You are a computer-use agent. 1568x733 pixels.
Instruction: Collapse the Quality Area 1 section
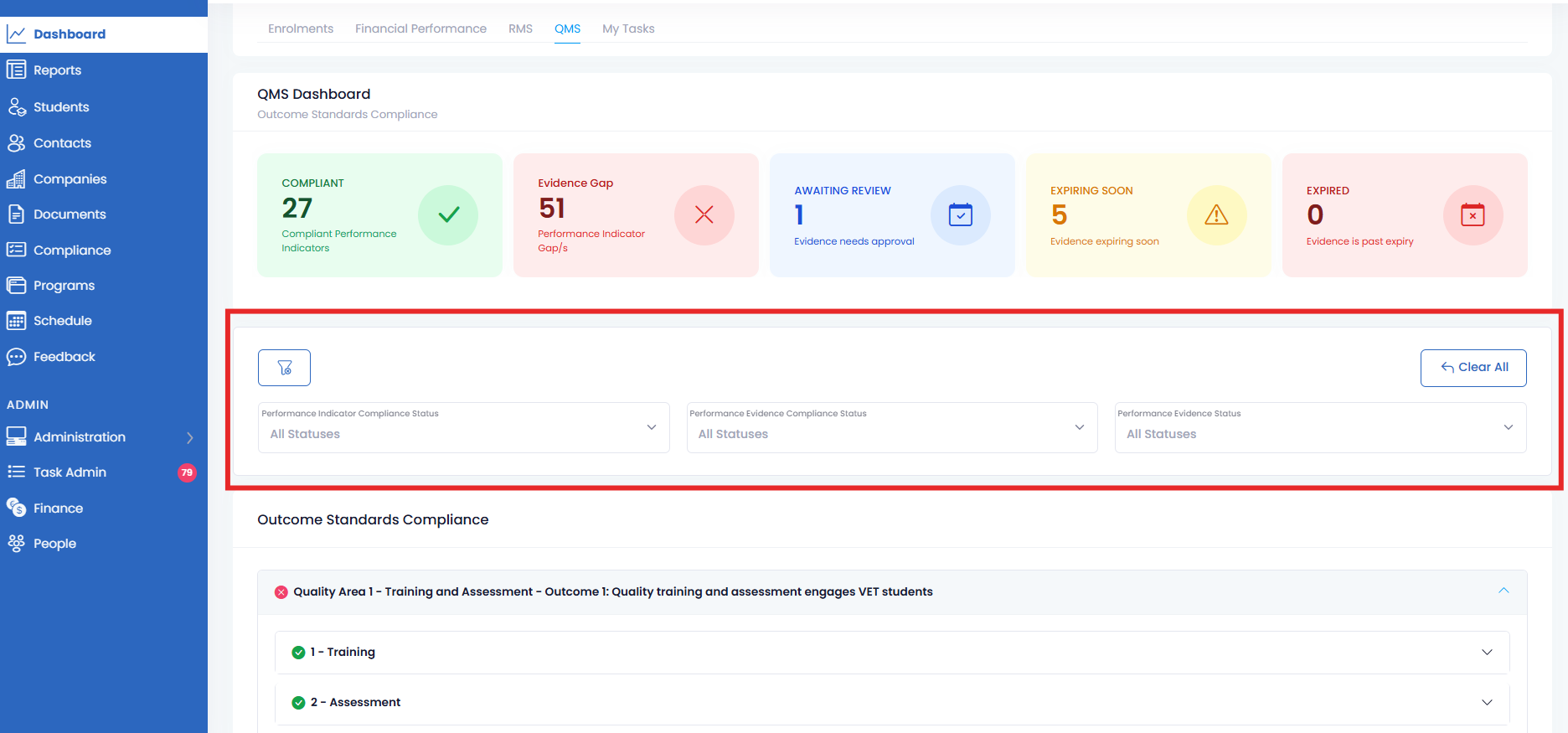tap(1504, 591)
